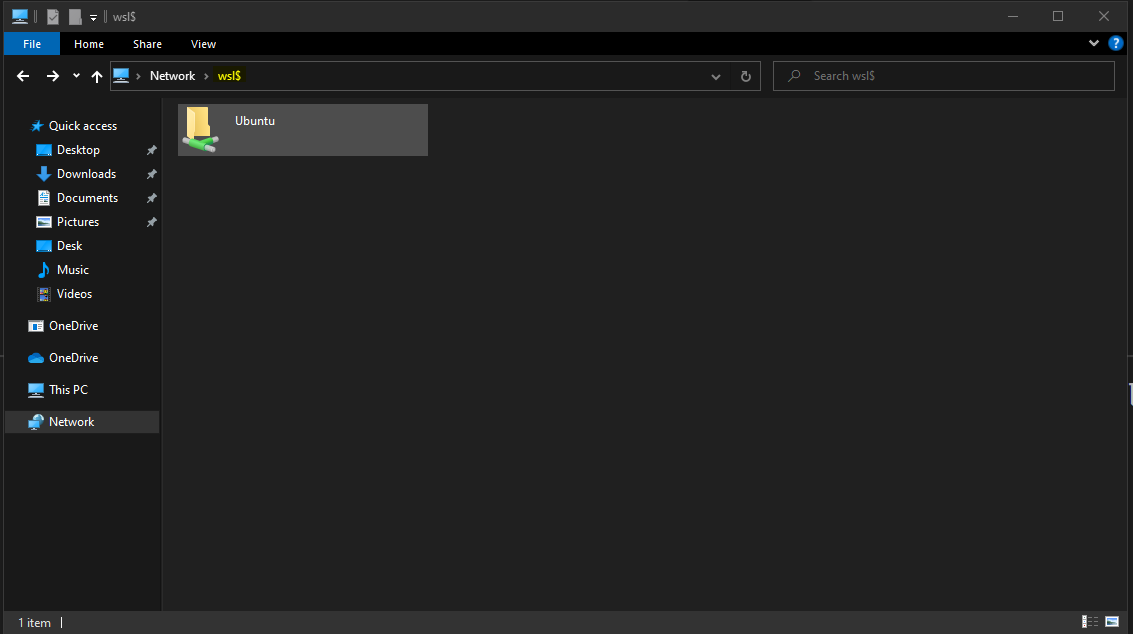The height and width of the screenshot is (634, 1133).
Task: Minimize the wsl$ Explorer window
Action: click(x=1013, y=16)
